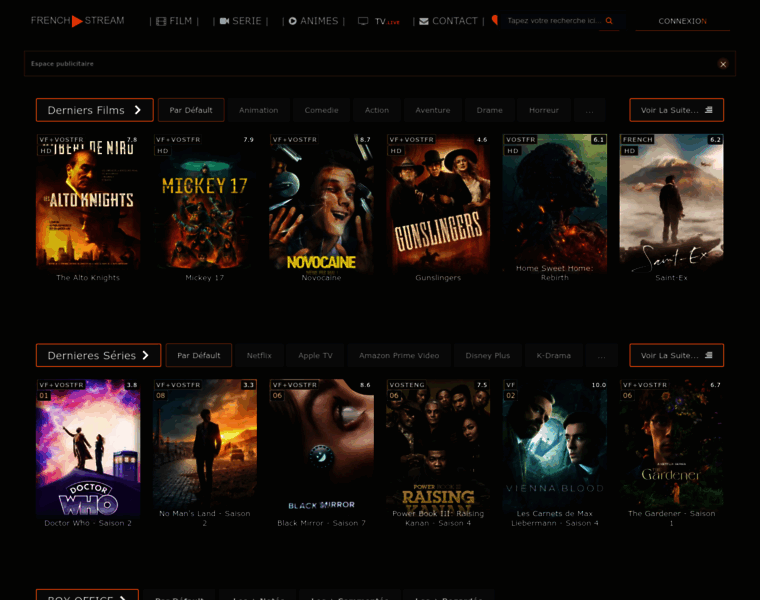
Task: Select the Aventure genre tab
Action: click(433, 111)
